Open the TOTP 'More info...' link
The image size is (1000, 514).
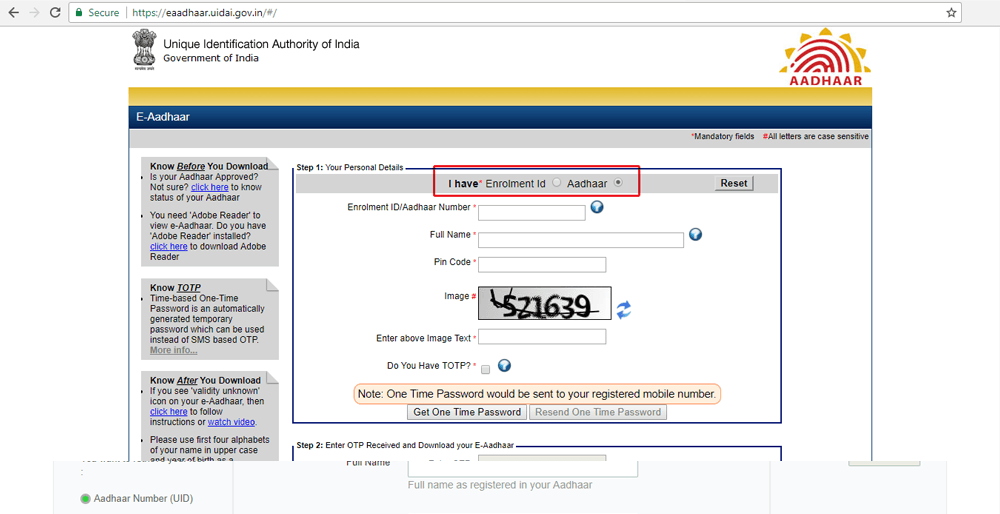tap(173, 350)
